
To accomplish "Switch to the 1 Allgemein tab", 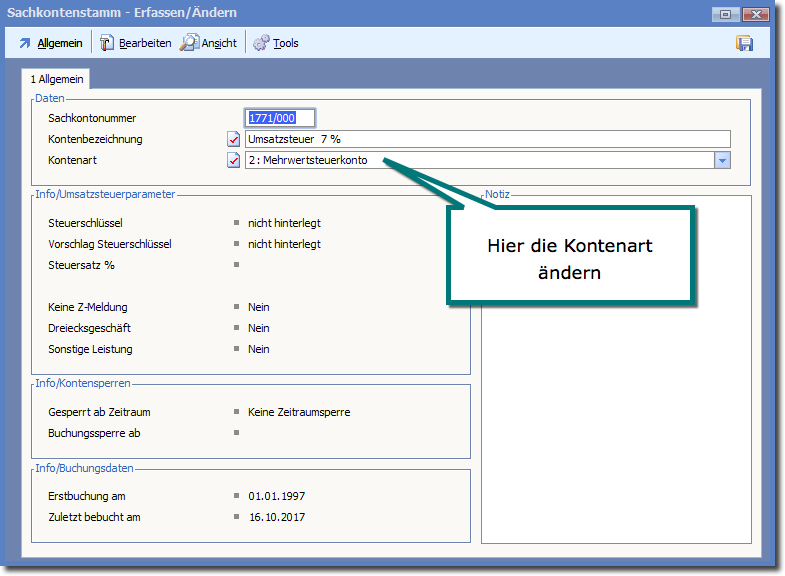I will (x=57, y=79).
